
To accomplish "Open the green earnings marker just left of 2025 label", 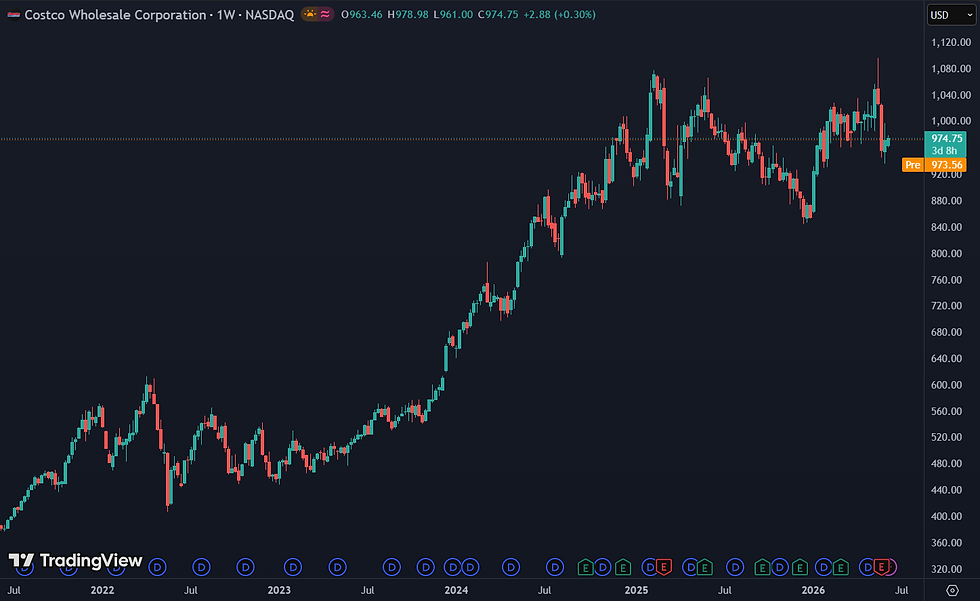I will (622, 567).
